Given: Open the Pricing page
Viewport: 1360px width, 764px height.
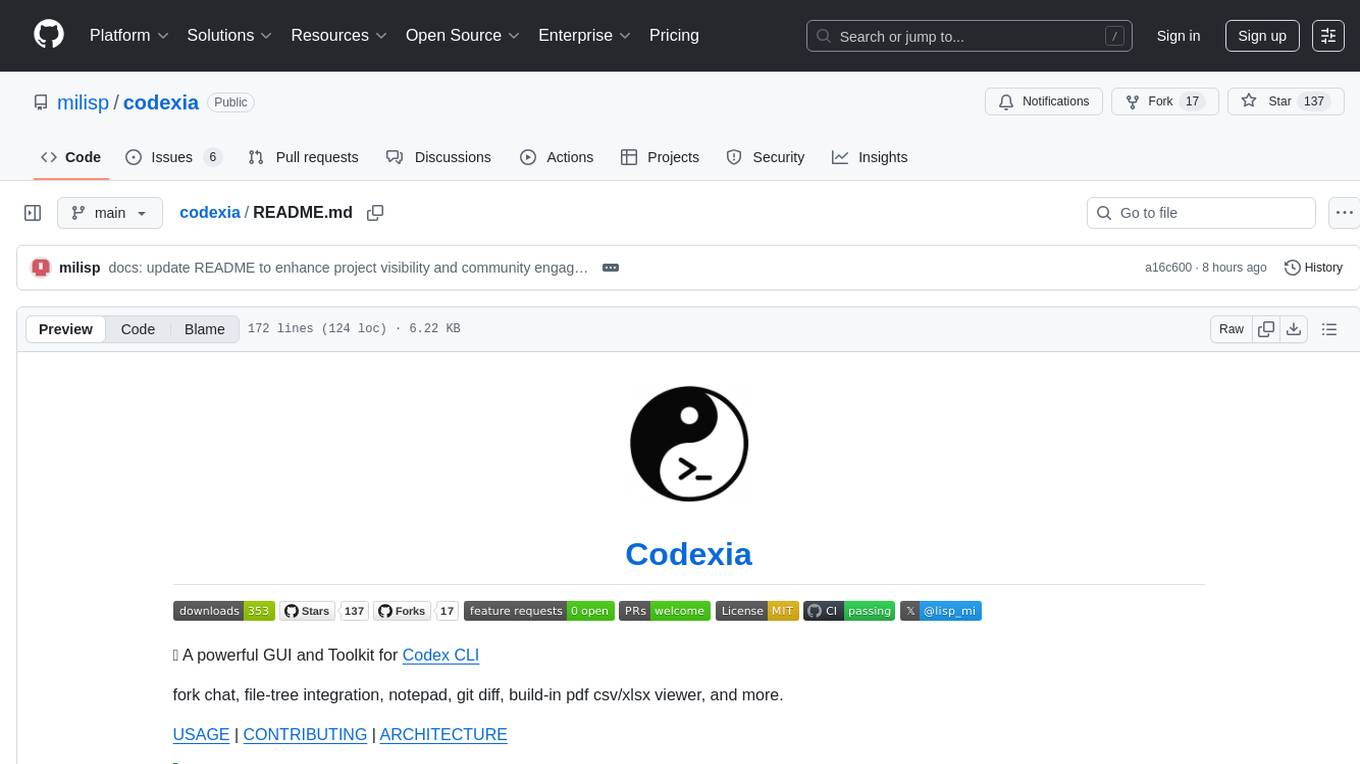Looking at the screenshot, I should (674, 35).
